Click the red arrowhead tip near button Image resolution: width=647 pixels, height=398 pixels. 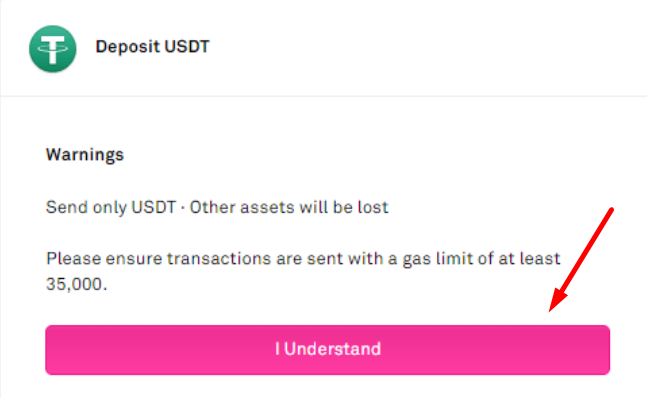(x=553, y=308)
